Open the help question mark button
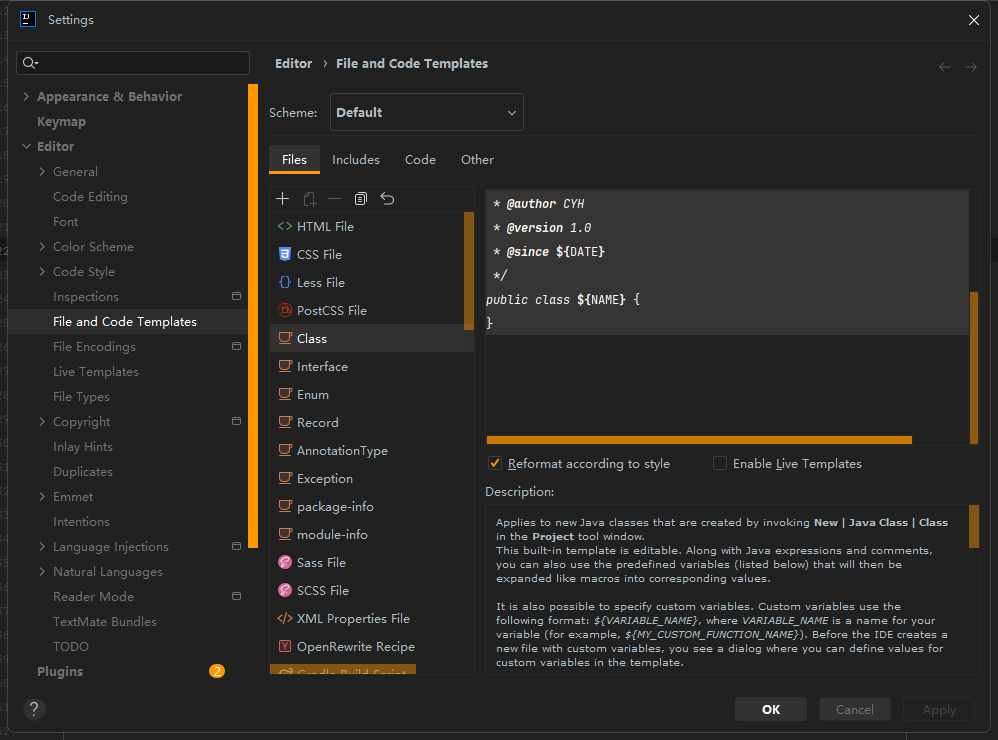This screenshot has width=998, height=740. pyautogui.click(x=34, y=710)
